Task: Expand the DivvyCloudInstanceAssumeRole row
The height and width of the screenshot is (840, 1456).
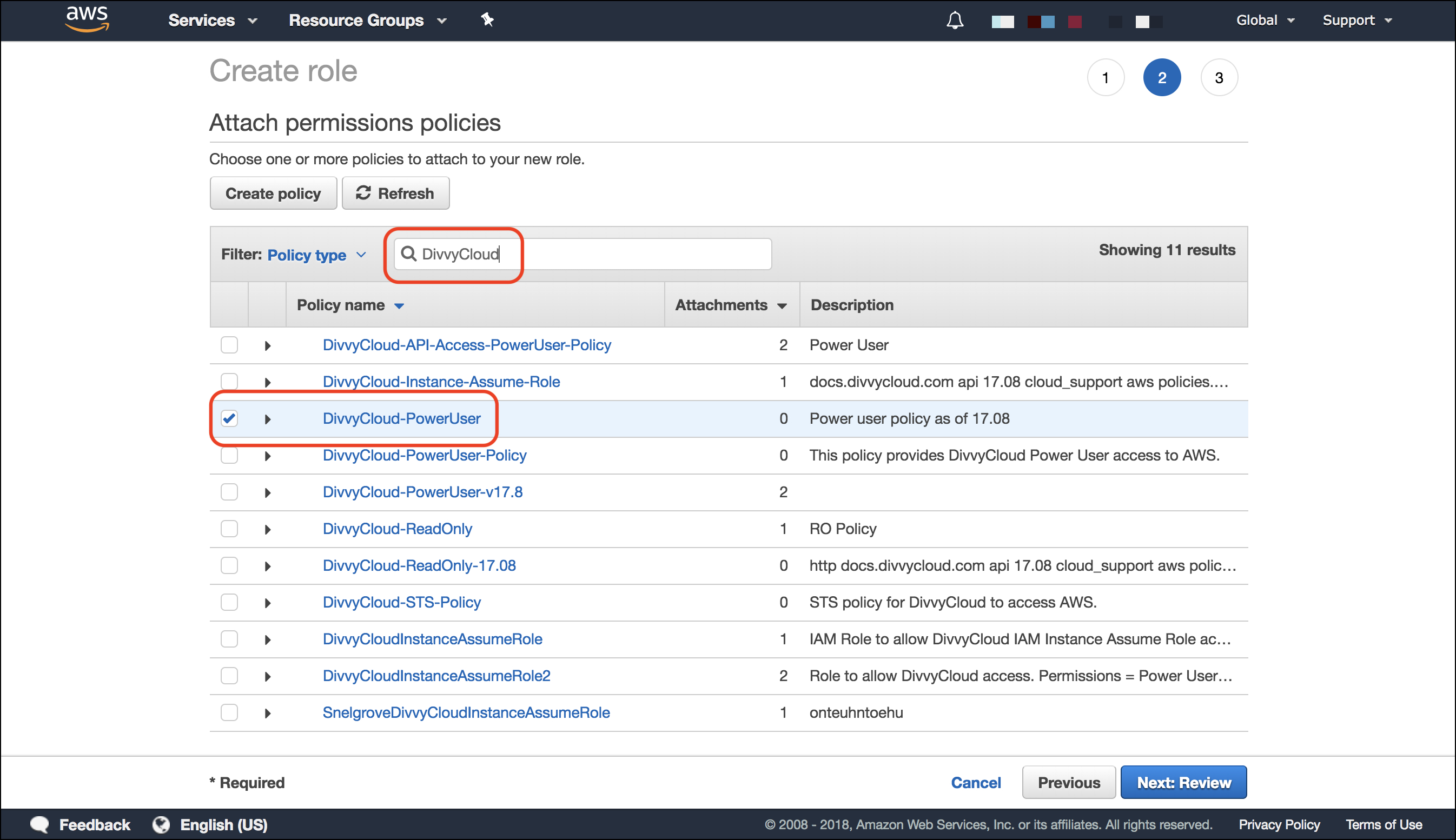Action: pyautogui.click(x=267, y=640)
